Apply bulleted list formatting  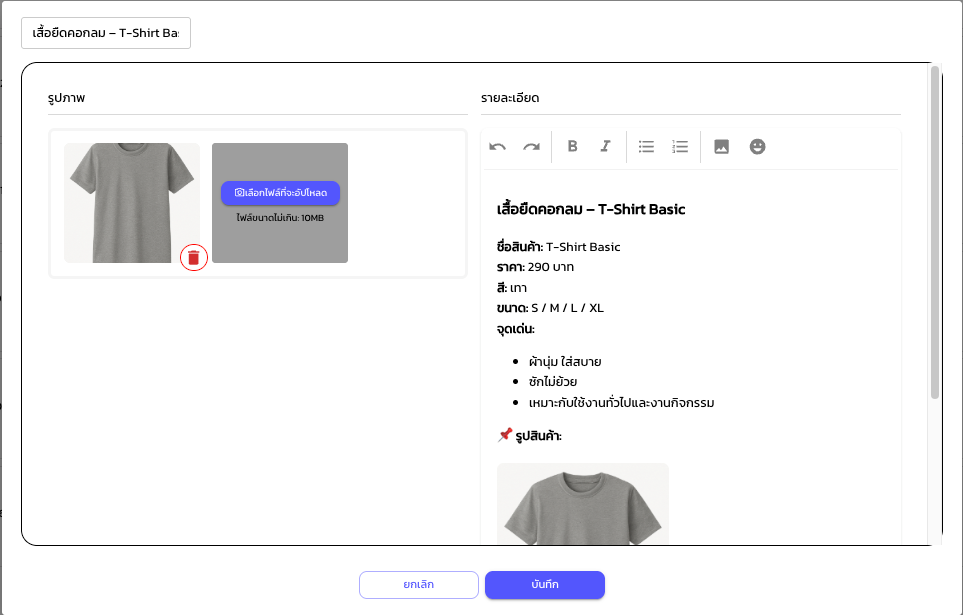point(647,147)
